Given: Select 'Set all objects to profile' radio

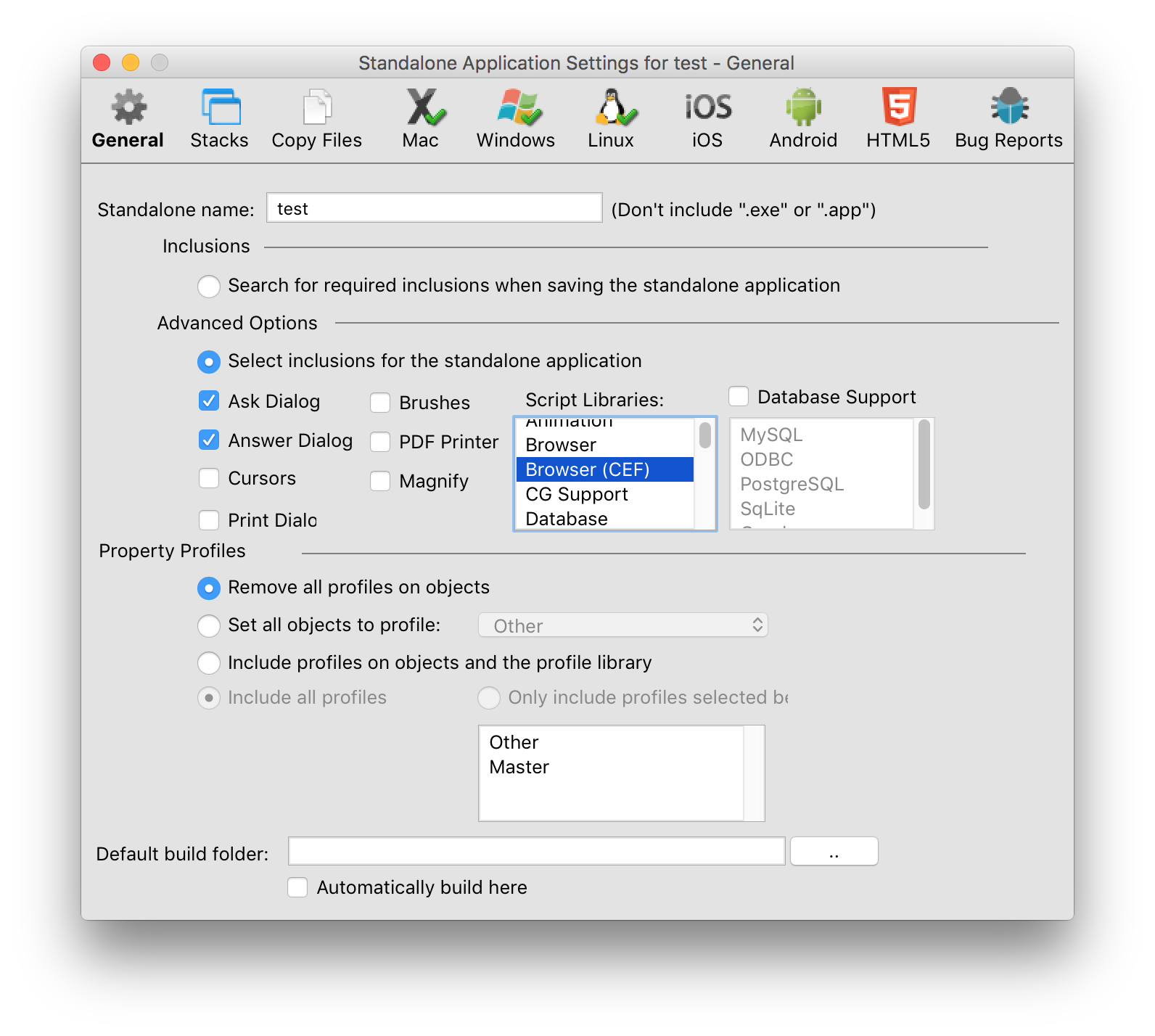Looking at the screenshot, I should pos(209,625).
